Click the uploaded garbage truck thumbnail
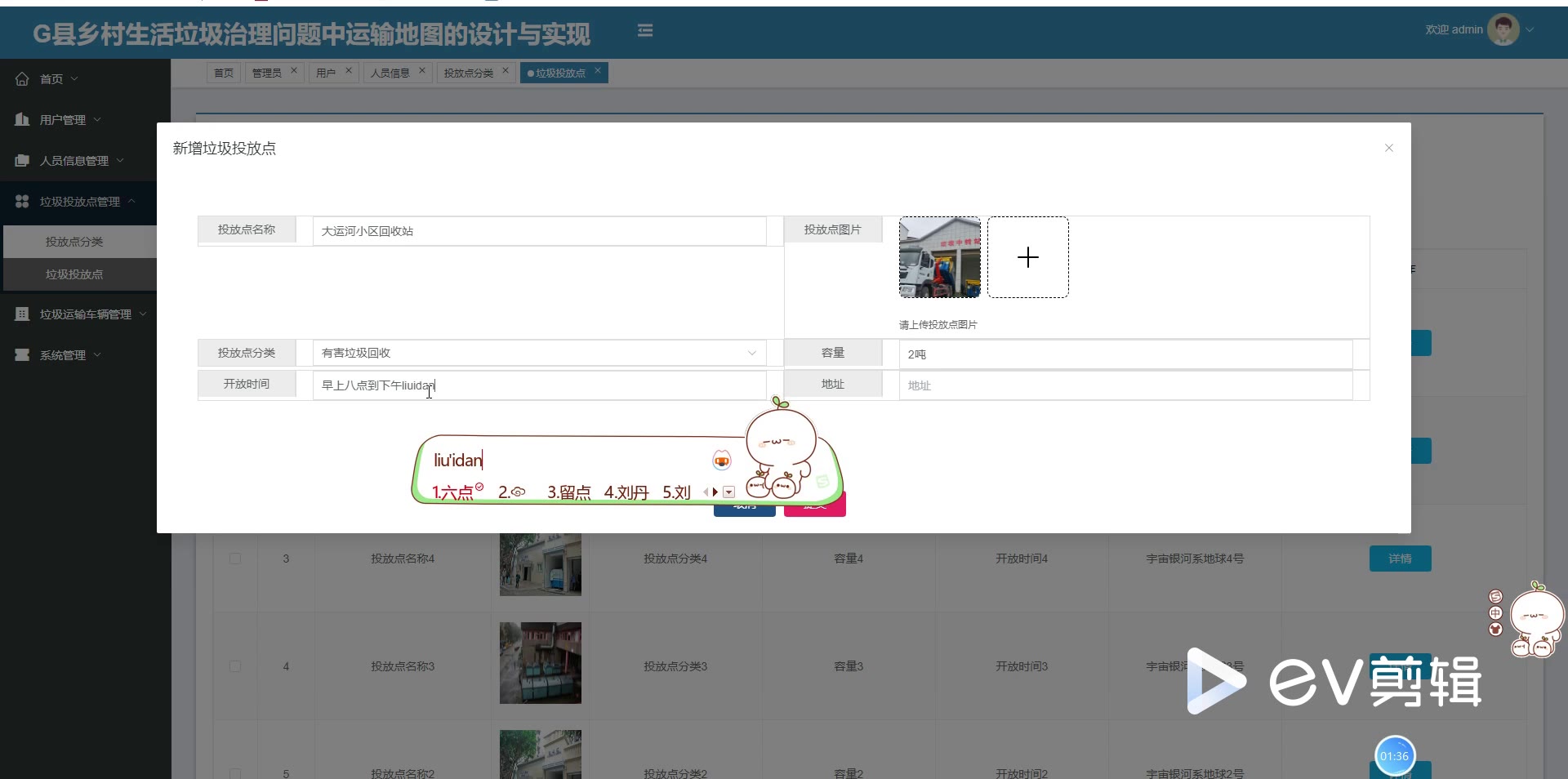This screenshot has height=779, width=1568. pos(940,257)
